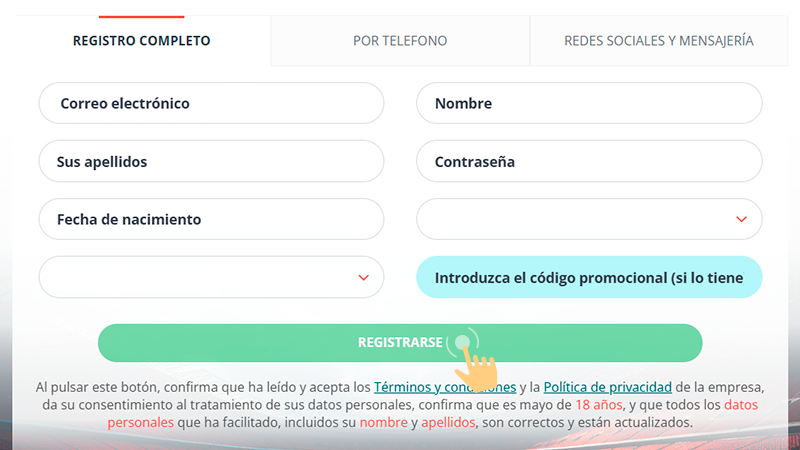
Task: Open the Por Telefono tab
Action: click(x=400, y=41)
